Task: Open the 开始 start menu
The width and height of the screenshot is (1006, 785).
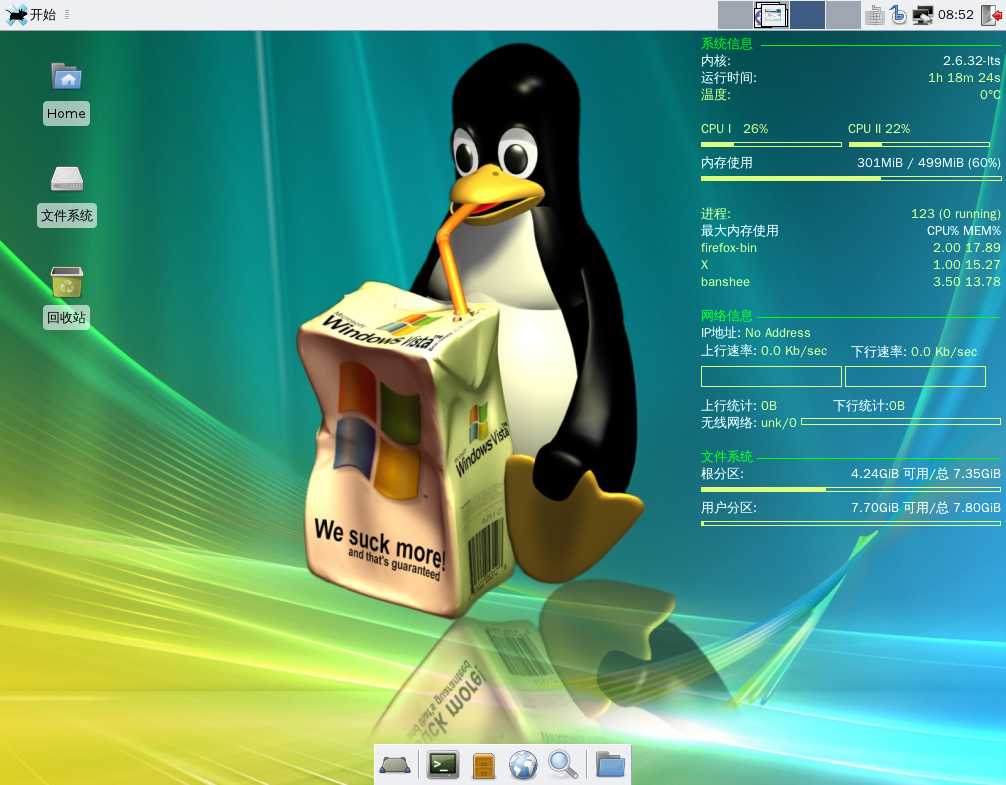Action: coord(31,14)
